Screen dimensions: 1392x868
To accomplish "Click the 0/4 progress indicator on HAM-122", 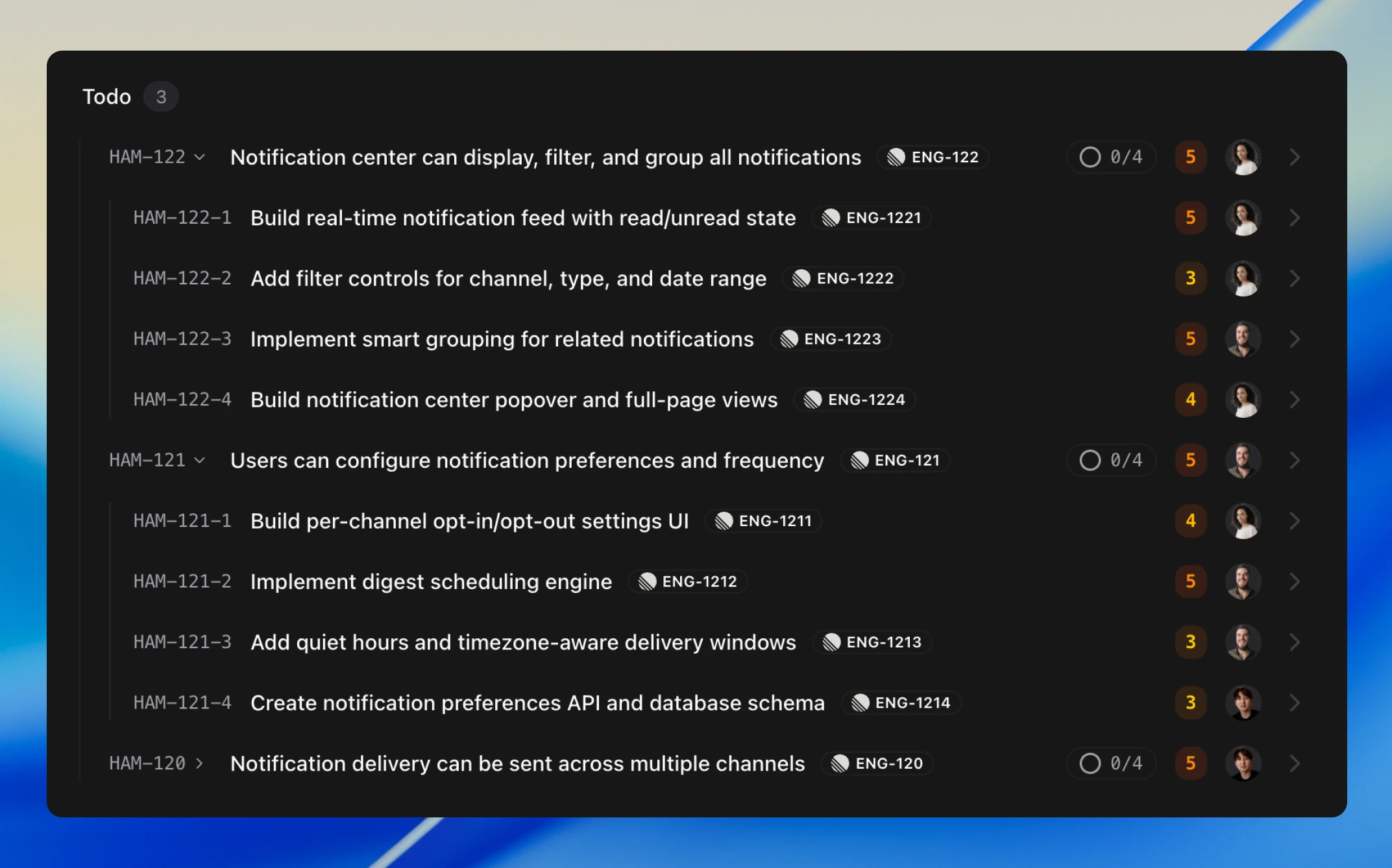I will (x=1111, y=156).
